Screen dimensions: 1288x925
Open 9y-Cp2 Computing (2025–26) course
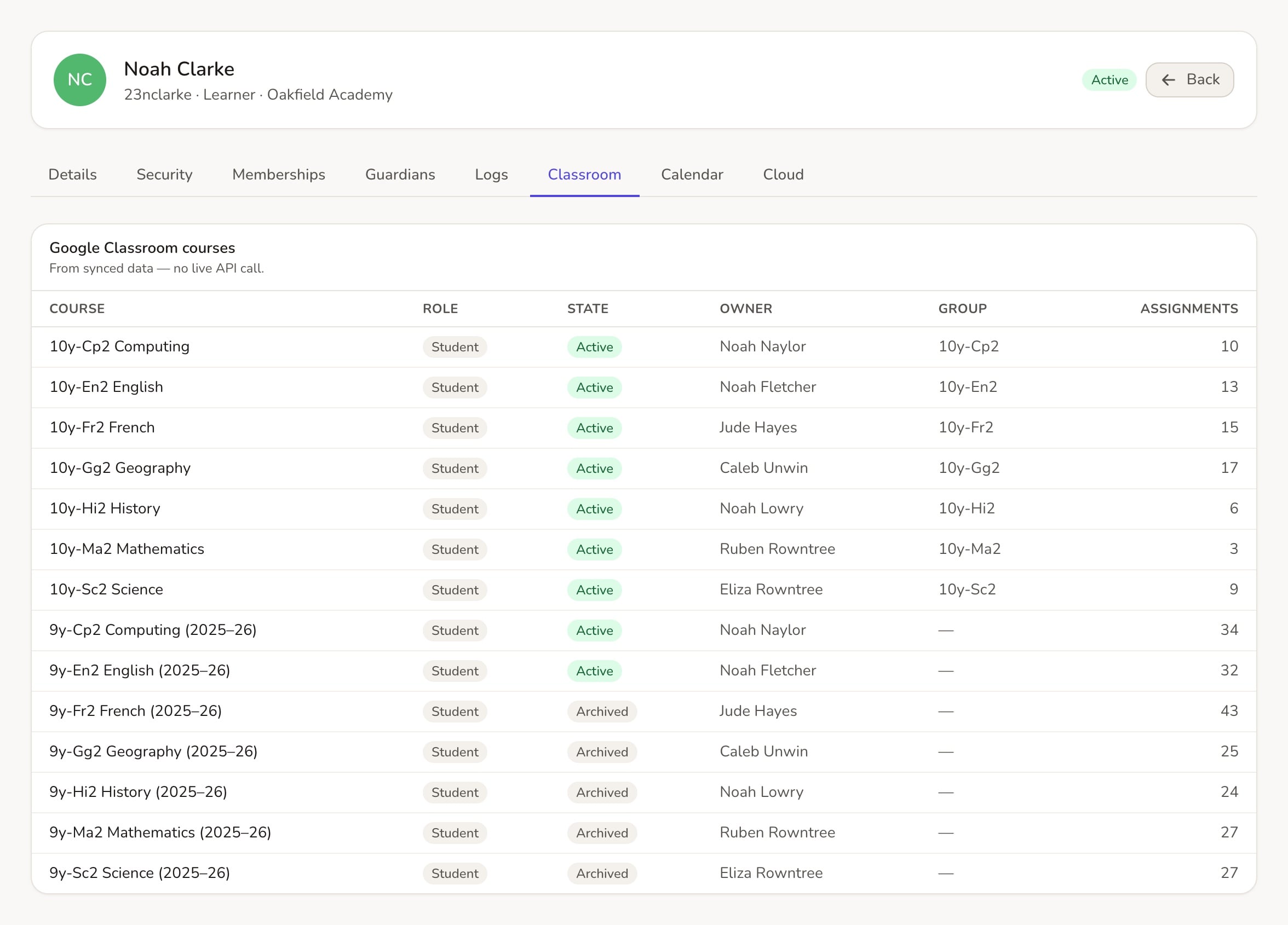[153, 630]
